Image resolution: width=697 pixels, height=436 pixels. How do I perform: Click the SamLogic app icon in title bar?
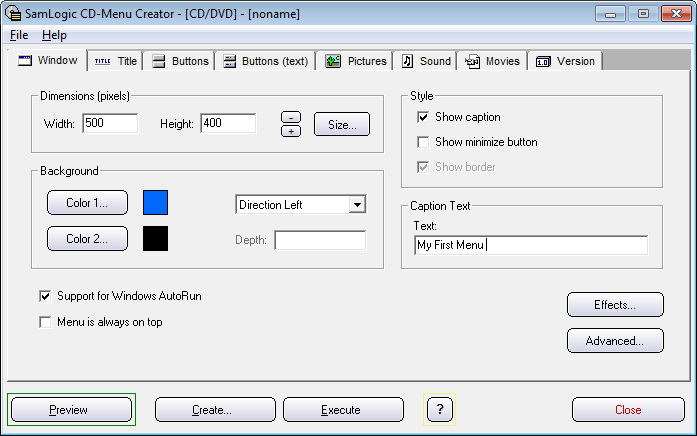[x=13, y=13]
